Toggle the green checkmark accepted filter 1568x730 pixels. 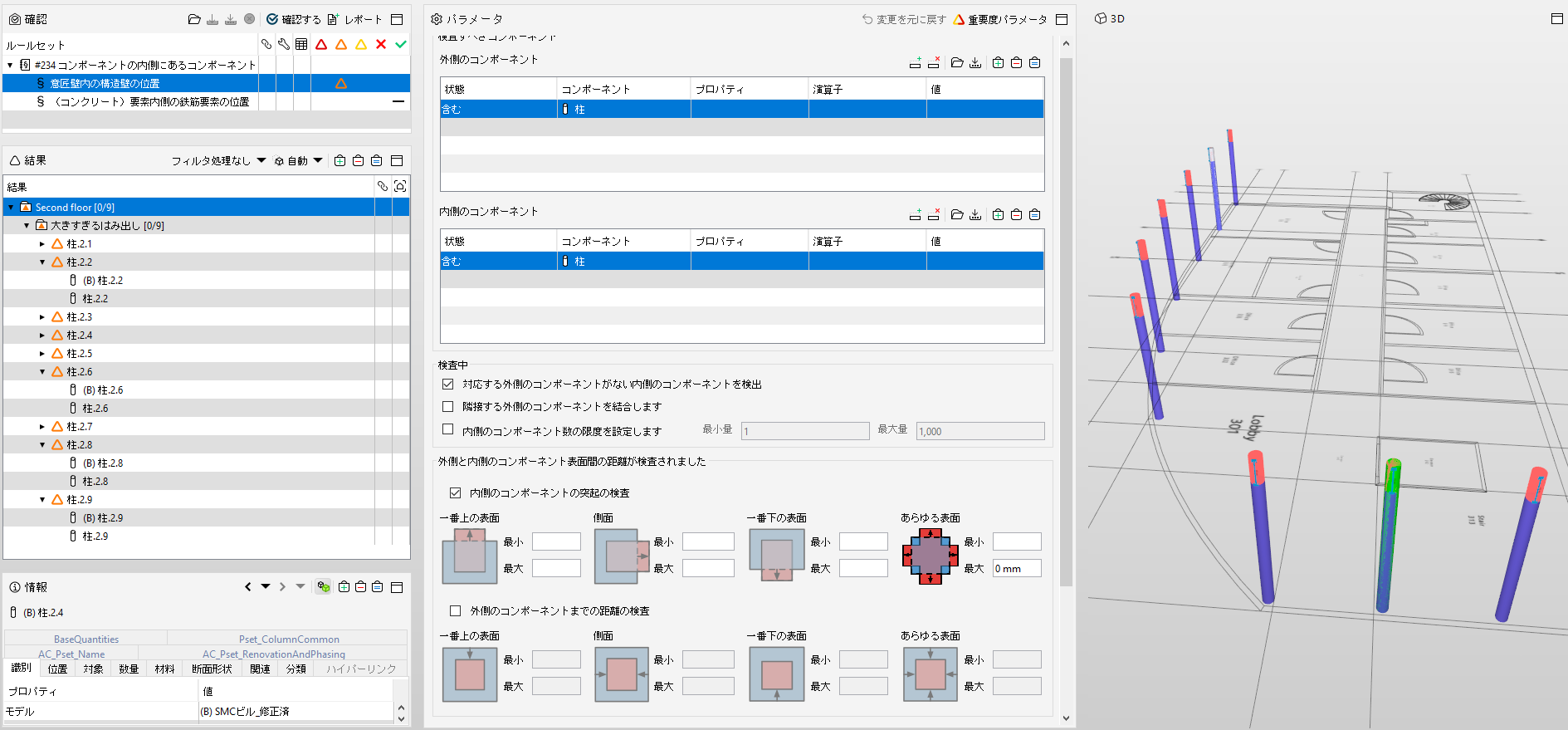coord(401,45)
